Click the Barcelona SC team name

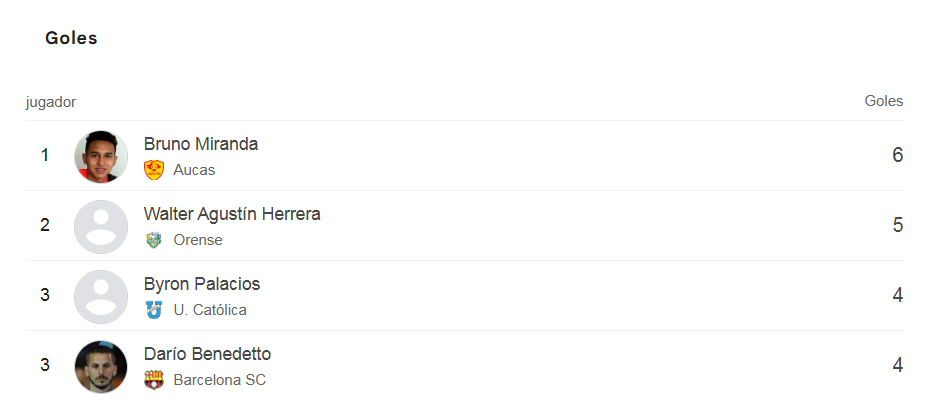[220, 380]
